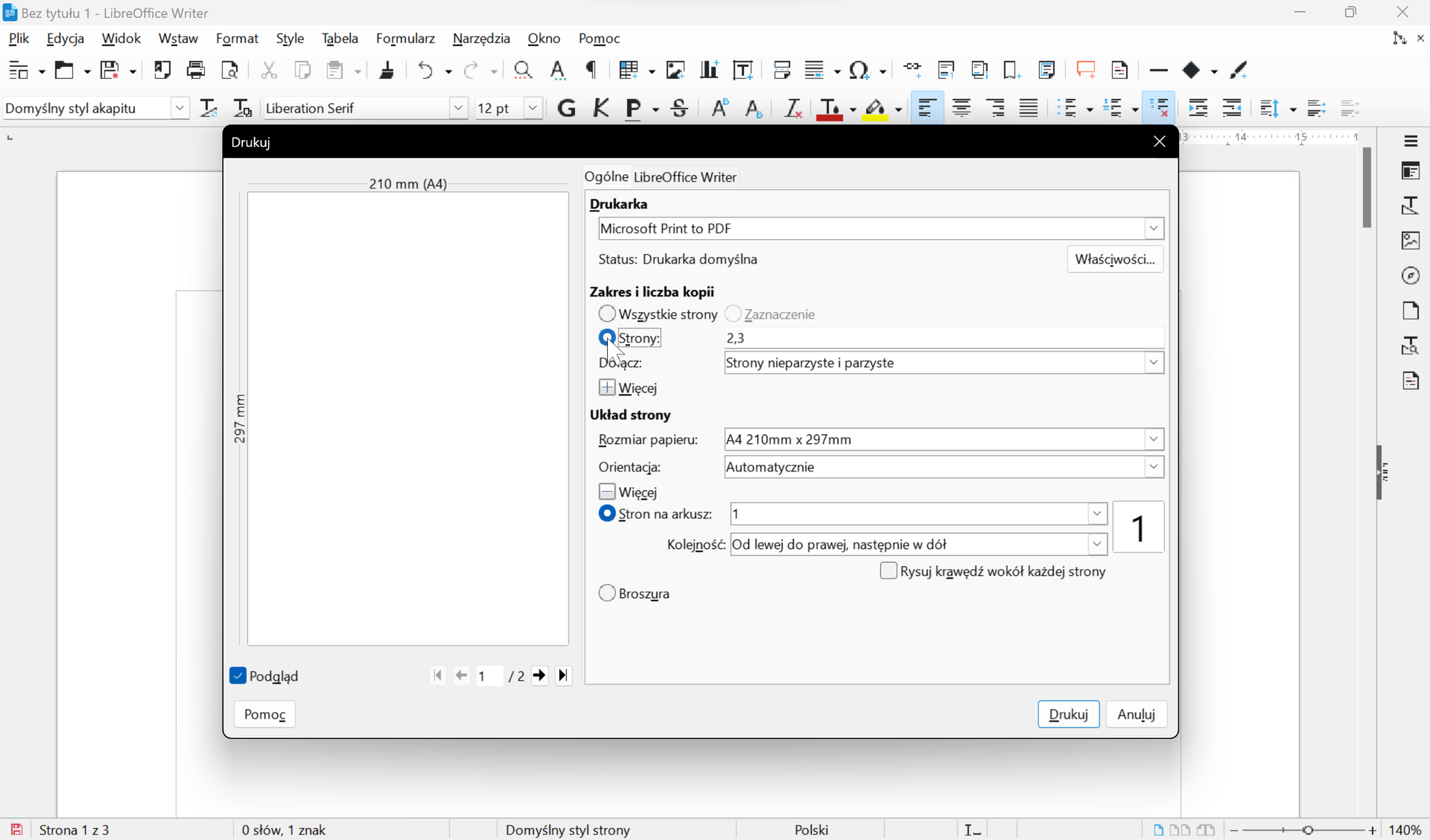This screenshot has width=1430, height=840.
Task: Click the Insert Chart toolbar icon
Action: pyautogui.click(x=709, y=70)
